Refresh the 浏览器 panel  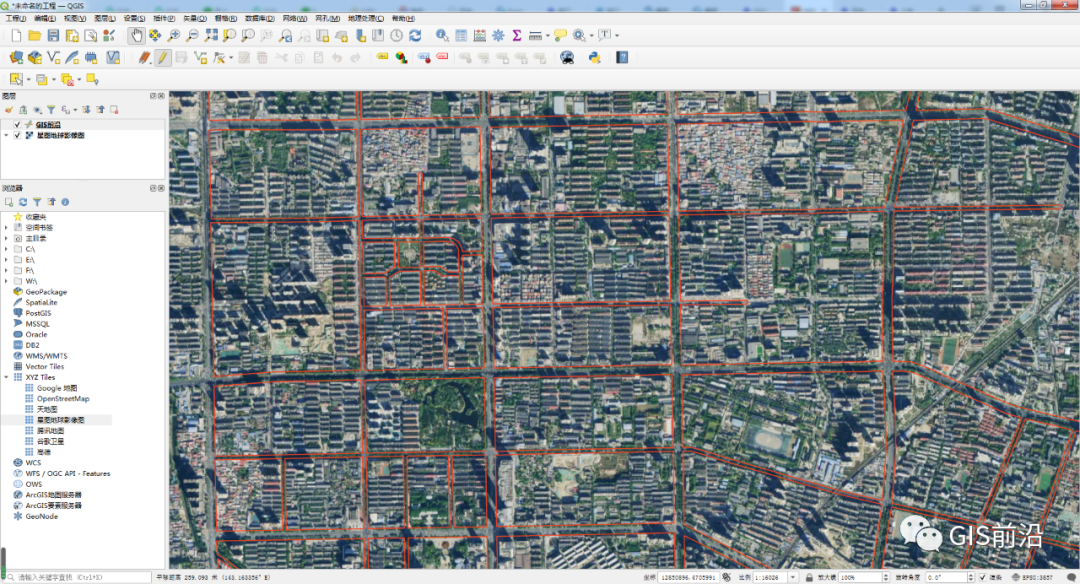coord(23,201)
